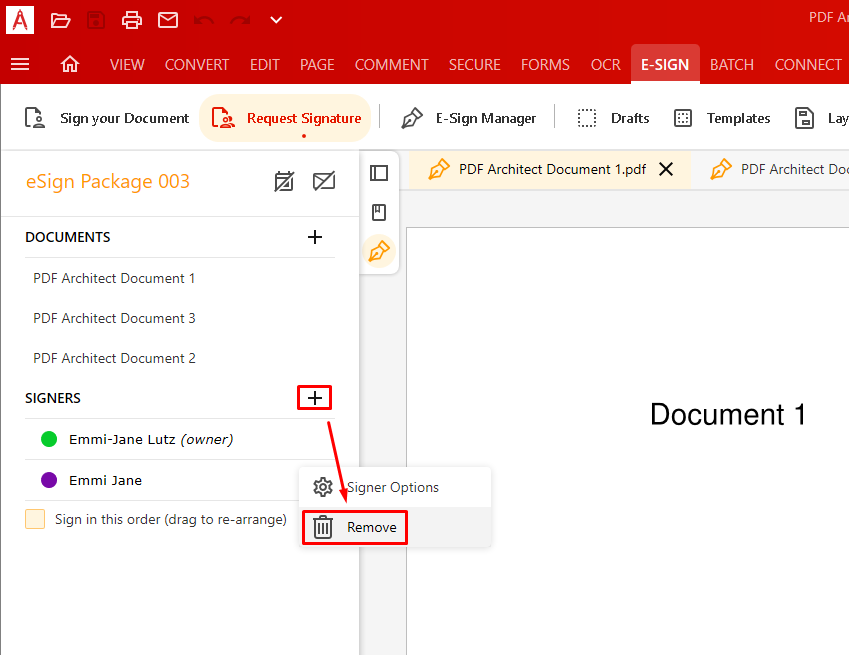Choose Remove from the context menu

[x=395, y=527]
